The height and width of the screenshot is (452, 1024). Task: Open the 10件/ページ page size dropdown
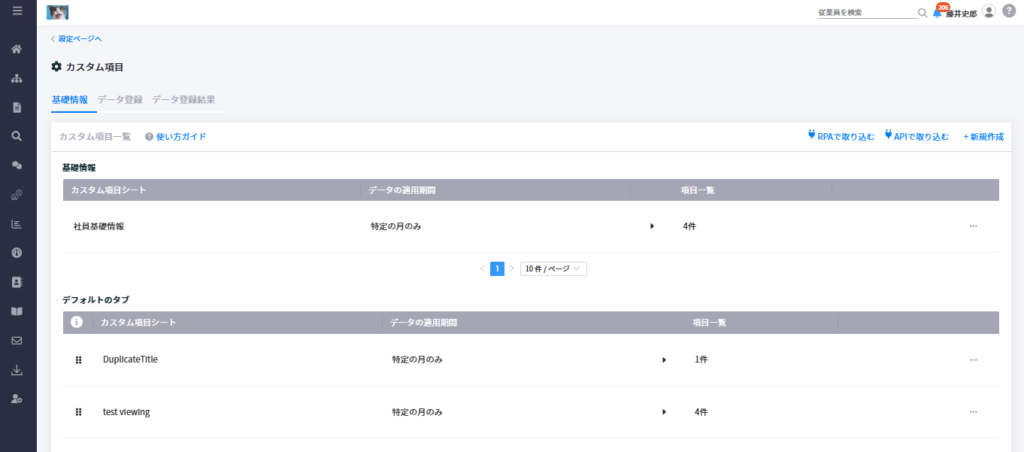pyautogui.click(x=553, y=268)
